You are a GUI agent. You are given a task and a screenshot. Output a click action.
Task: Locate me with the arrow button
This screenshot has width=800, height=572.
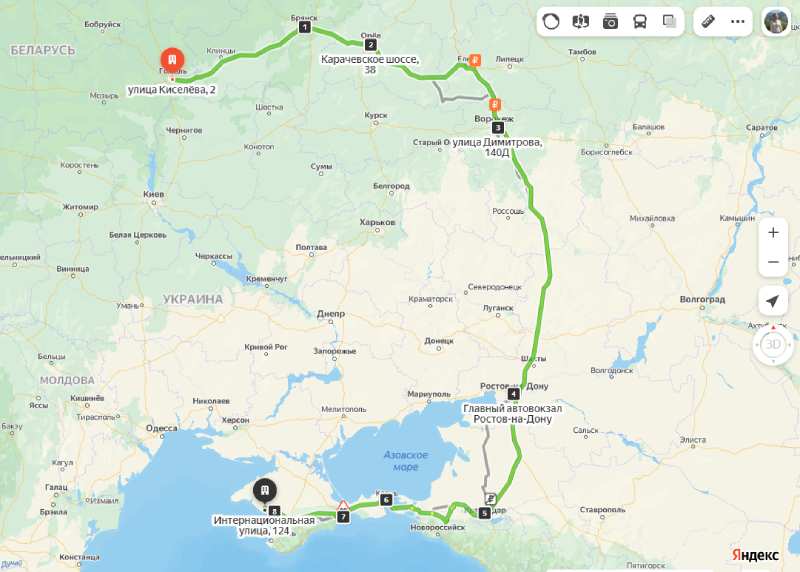[773, 301]
